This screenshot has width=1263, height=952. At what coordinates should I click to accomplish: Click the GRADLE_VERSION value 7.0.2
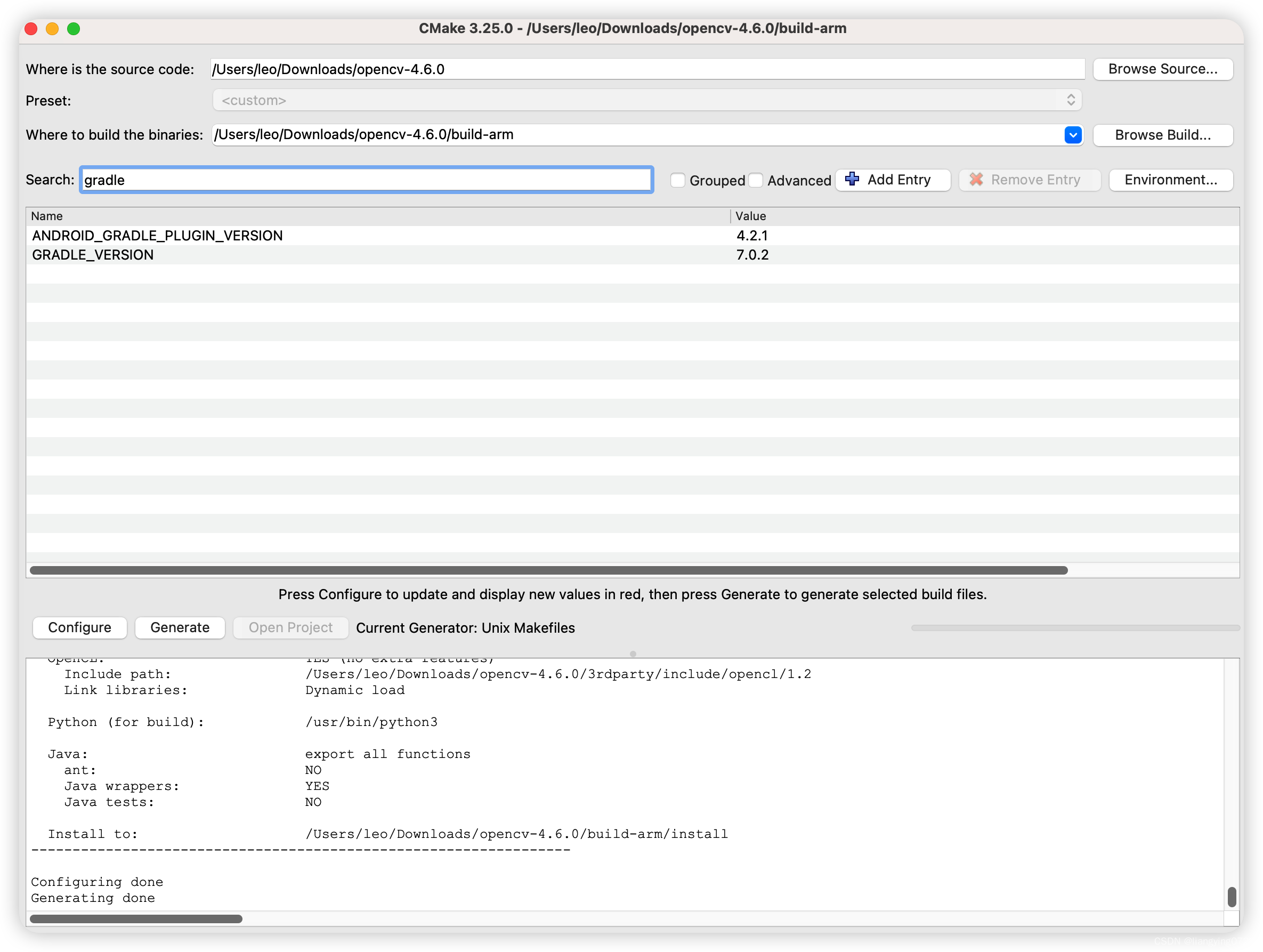752,255
